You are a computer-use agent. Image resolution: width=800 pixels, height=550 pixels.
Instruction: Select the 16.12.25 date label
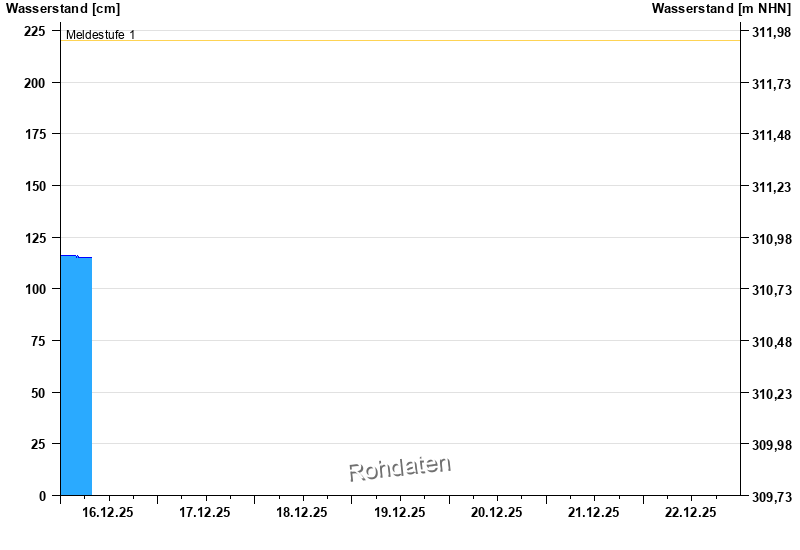pos(108,512)
